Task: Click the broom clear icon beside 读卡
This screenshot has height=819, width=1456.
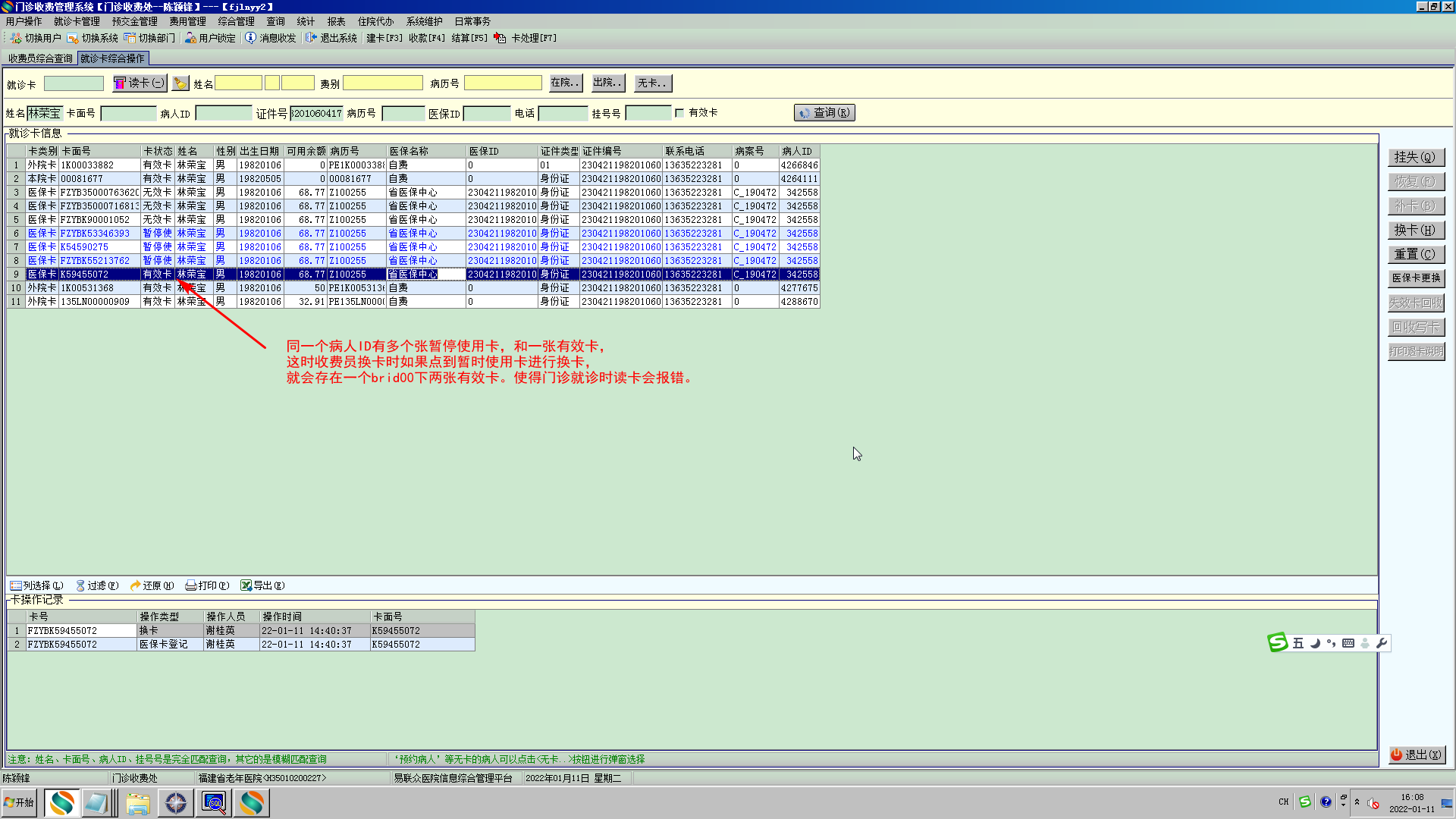Action: coord(180,83)
